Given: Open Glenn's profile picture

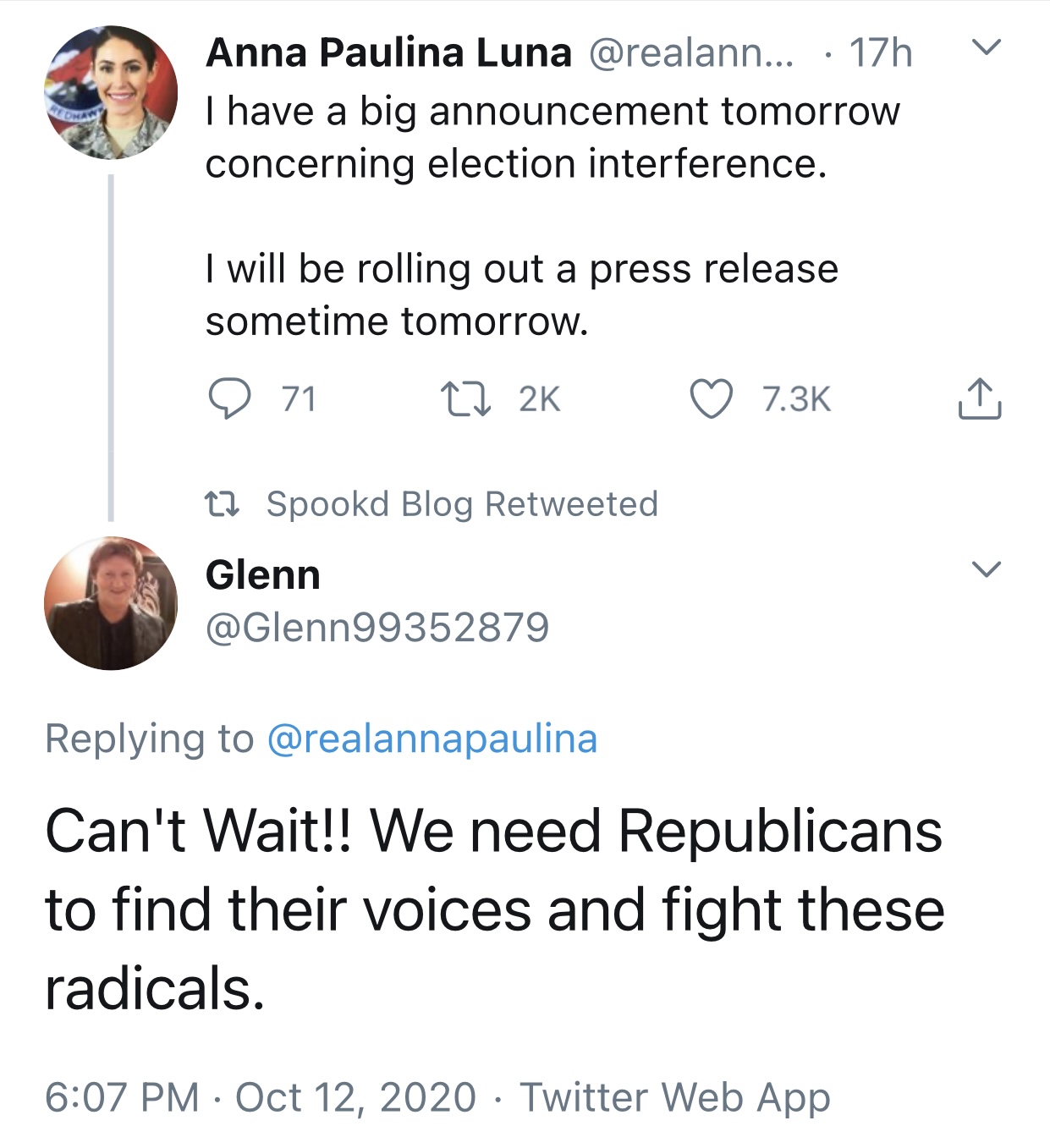Looking at the screenshot, I should click(x=111, y=603).
